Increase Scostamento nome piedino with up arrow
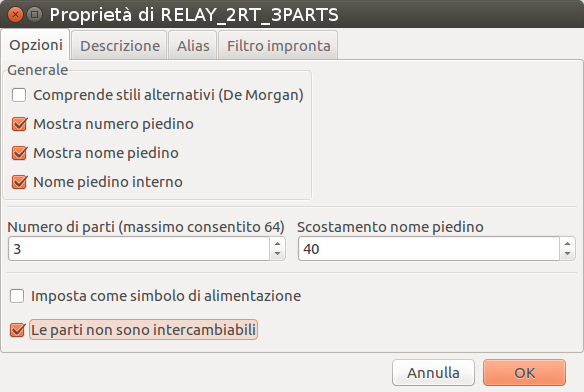The image size is (584, 392). [x=567, y=244]
